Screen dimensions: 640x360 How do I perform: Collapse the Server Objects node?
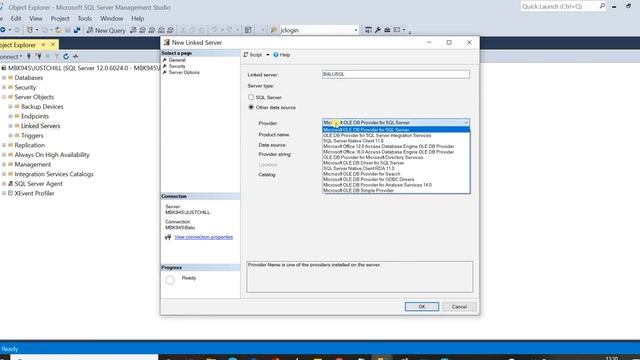[4, 97]
